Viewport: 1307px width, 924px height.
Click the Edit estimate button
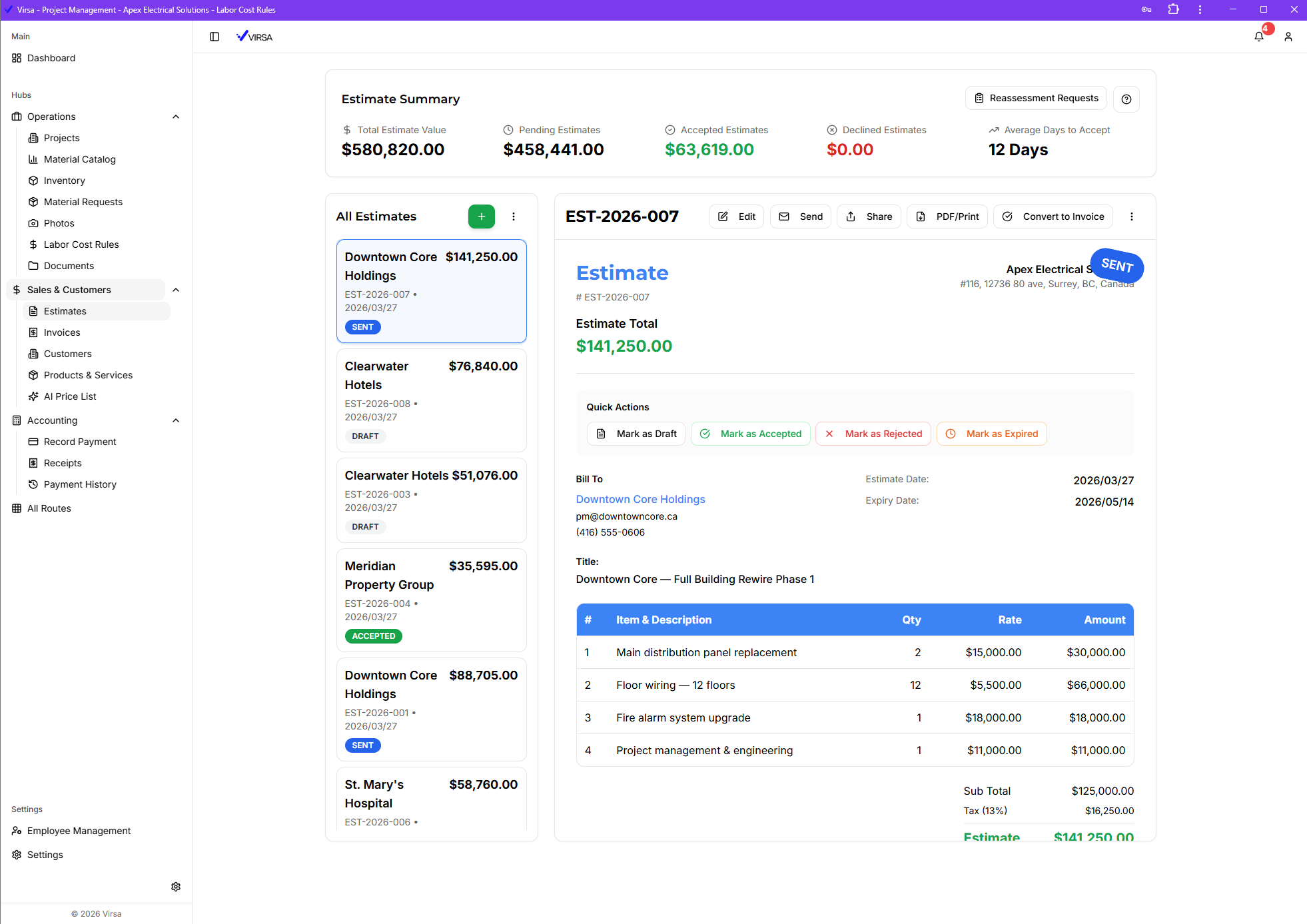pos(737,217)
